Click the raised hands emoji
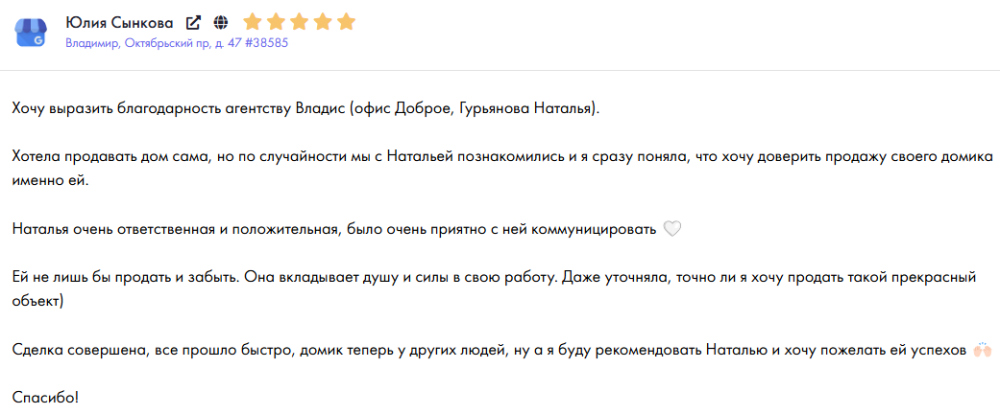Viewport: 1000px width, 414px height. click(x=980, y=350)
